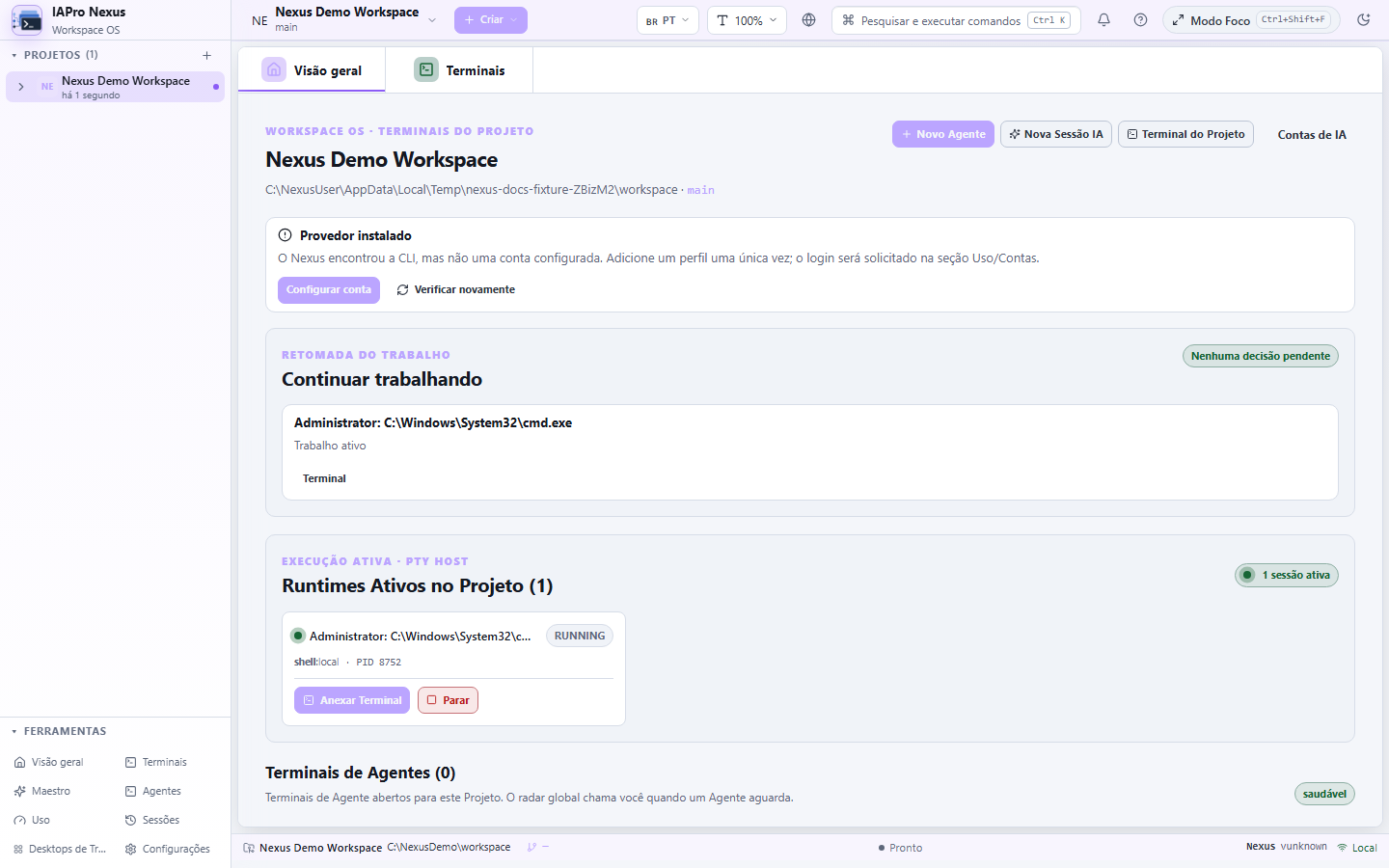Focus the Pesquisar e executar comandos field

[956, 20]
